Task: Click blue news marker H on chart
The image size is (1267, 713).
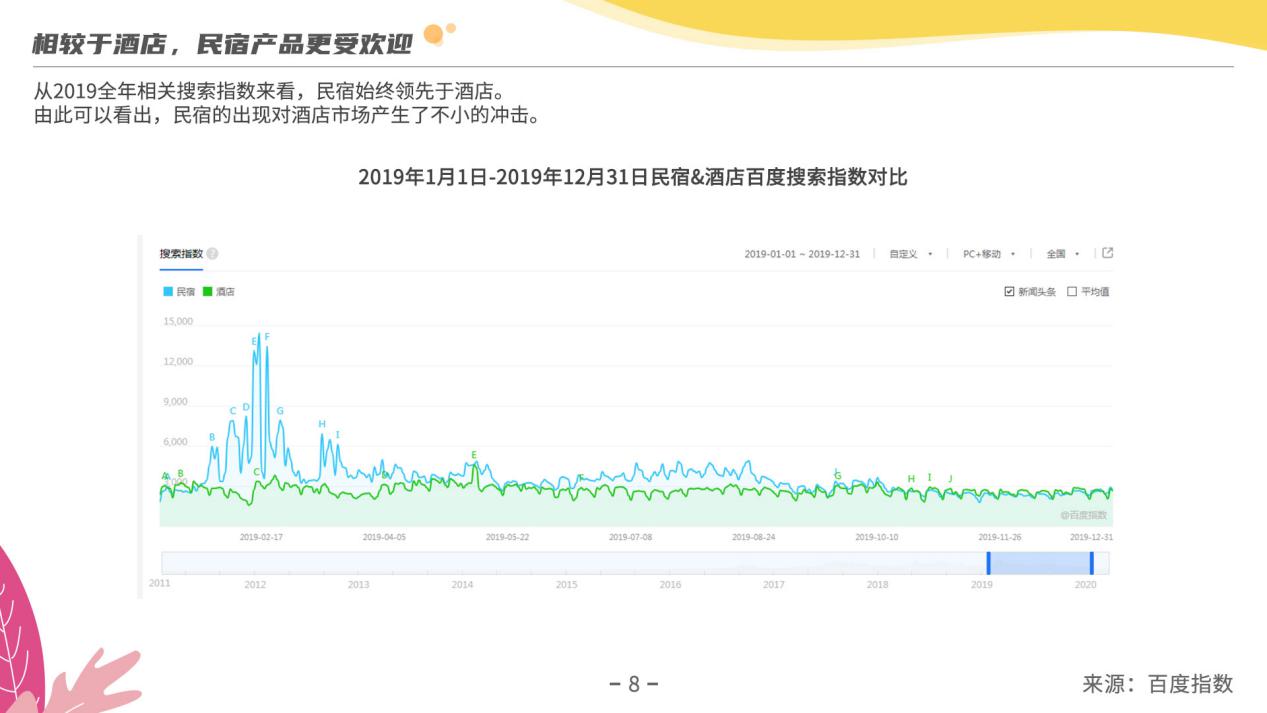Action: tap(322, 424)
